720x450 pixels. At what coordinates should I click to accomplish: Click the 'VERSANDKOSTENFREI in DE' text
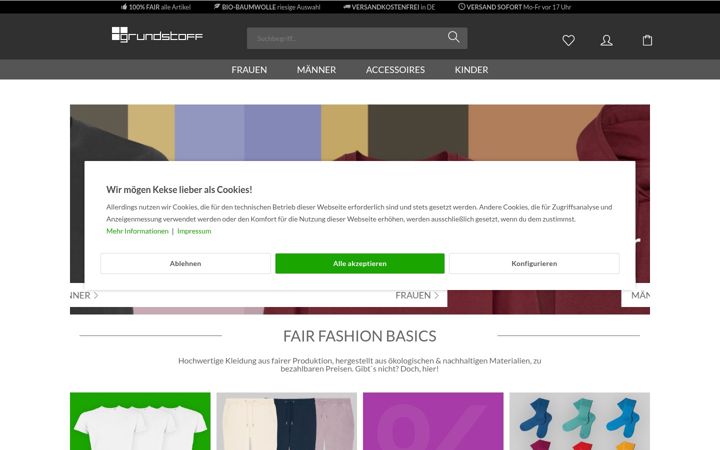(393, 7)
